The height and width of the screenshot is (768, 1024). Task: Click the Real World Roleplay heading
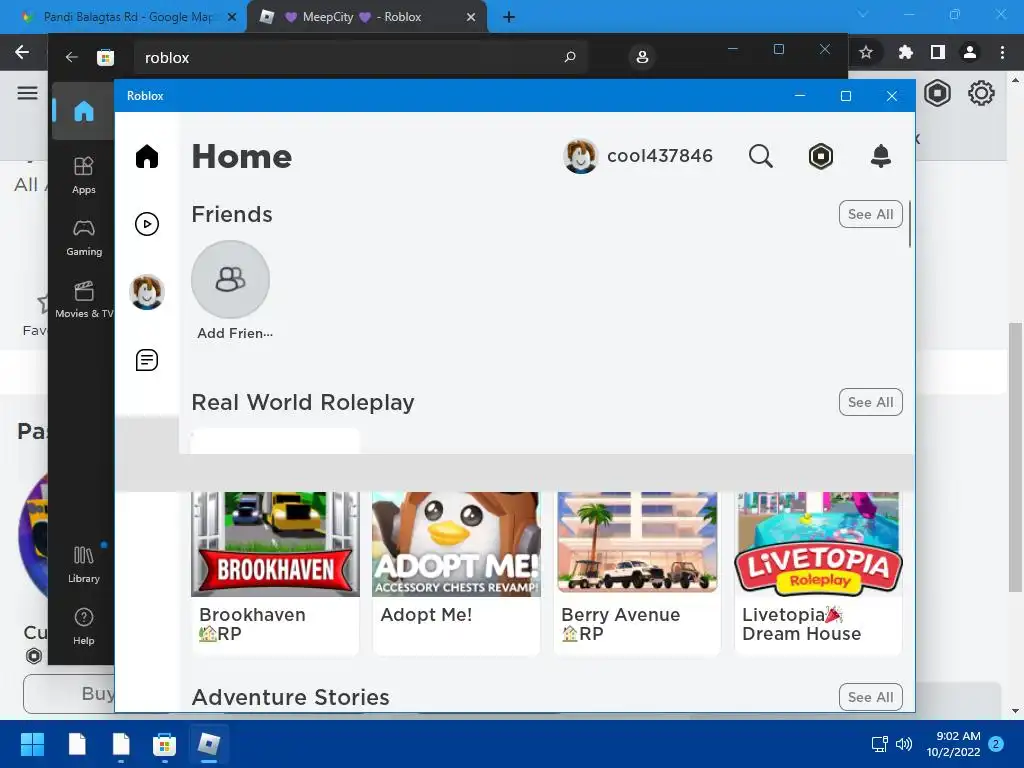(303, 402)
